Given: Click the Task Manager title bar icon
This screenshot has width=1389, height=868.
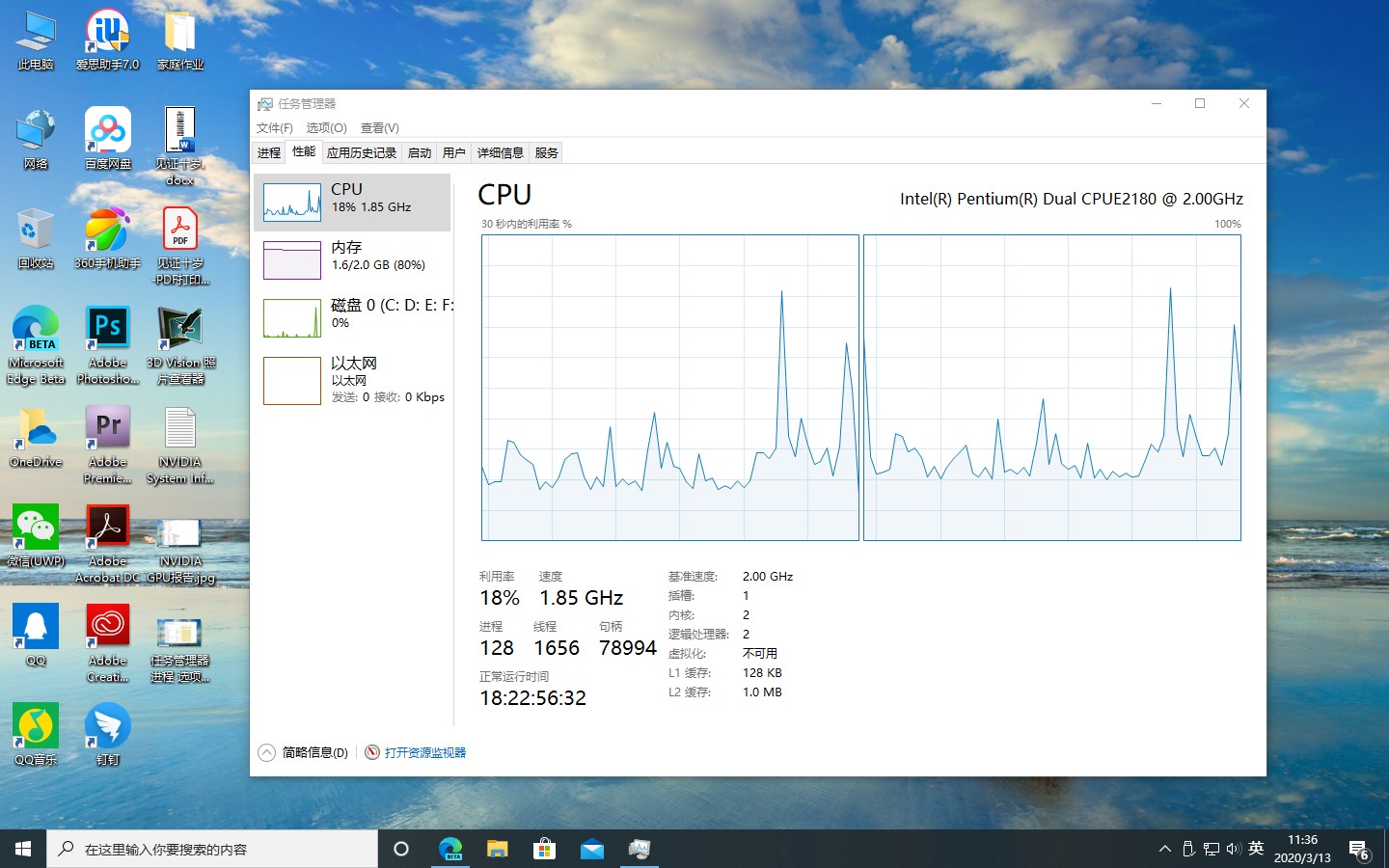Looking at the screenshot, I should click(264, 103).
